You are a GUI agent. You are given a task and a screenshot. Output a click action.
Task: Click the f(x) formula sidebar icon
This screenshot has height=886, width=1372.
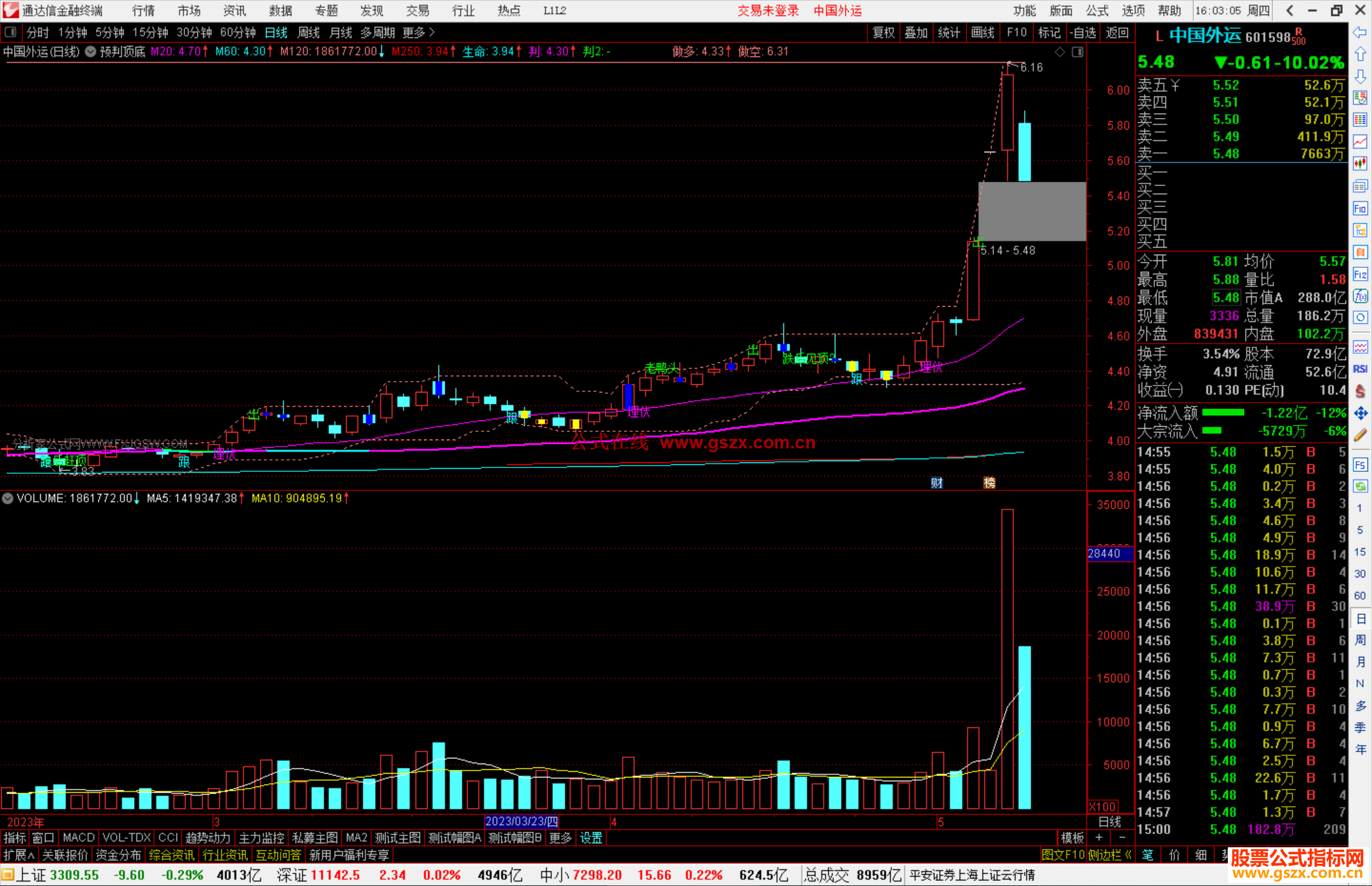pos(1360,296)
